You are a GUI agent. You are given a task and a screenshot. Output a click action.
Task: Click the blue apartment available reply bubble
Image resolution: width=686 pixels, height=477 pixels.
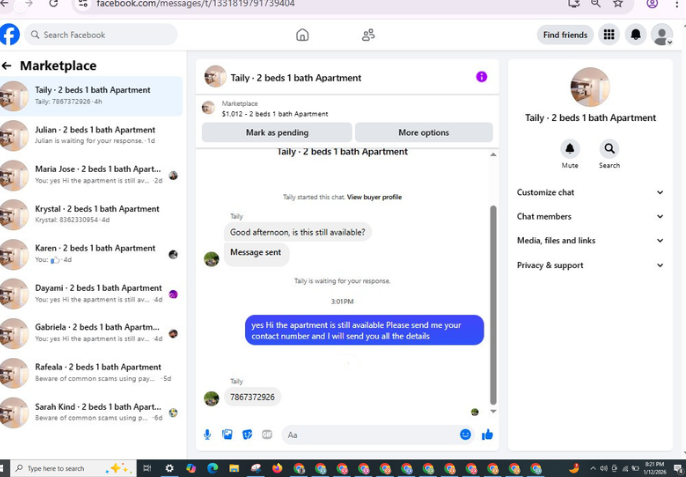click(x=364, y=330)
